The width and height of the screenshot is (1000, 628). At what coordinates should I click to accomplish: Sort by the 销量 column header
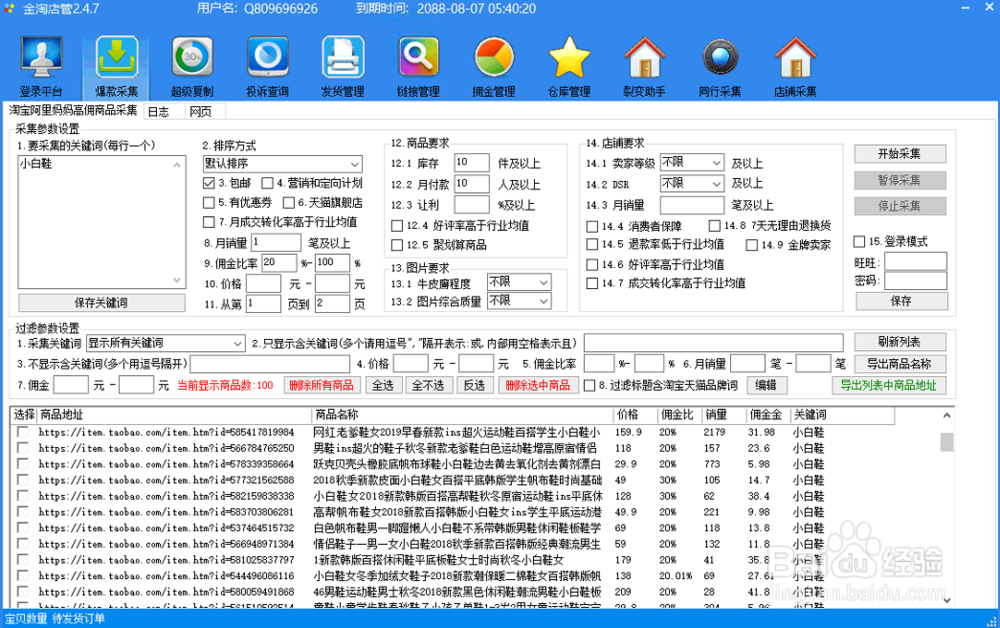(x=723, y=415)
